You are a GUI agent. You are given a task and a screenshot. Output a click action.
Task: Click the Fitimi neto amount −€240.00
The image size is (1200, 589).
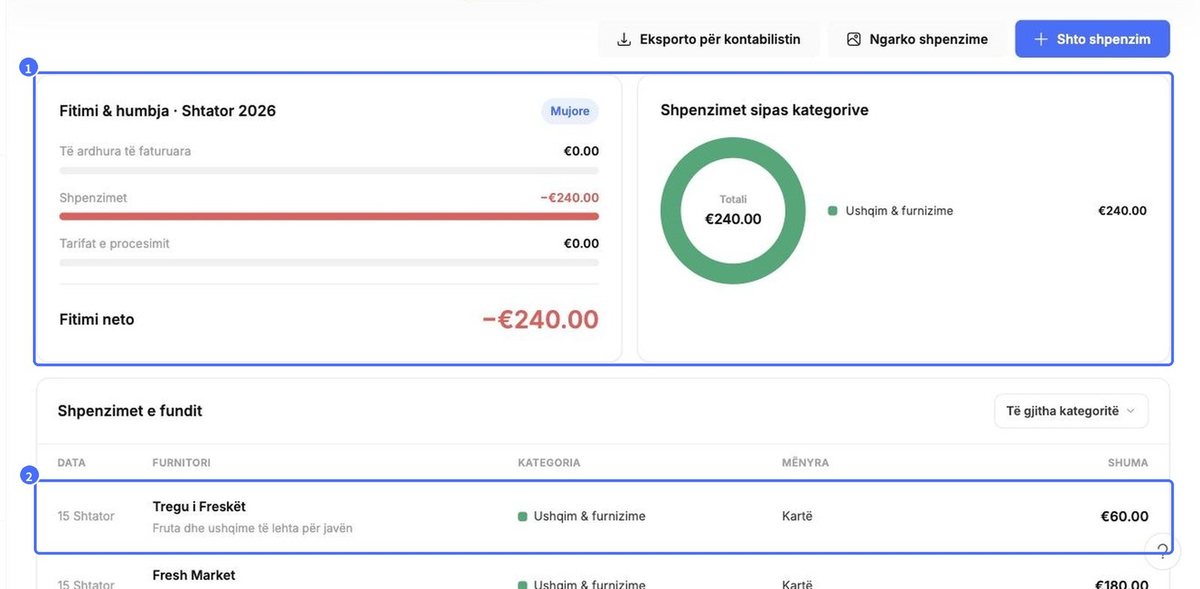(x=540, y=319)
